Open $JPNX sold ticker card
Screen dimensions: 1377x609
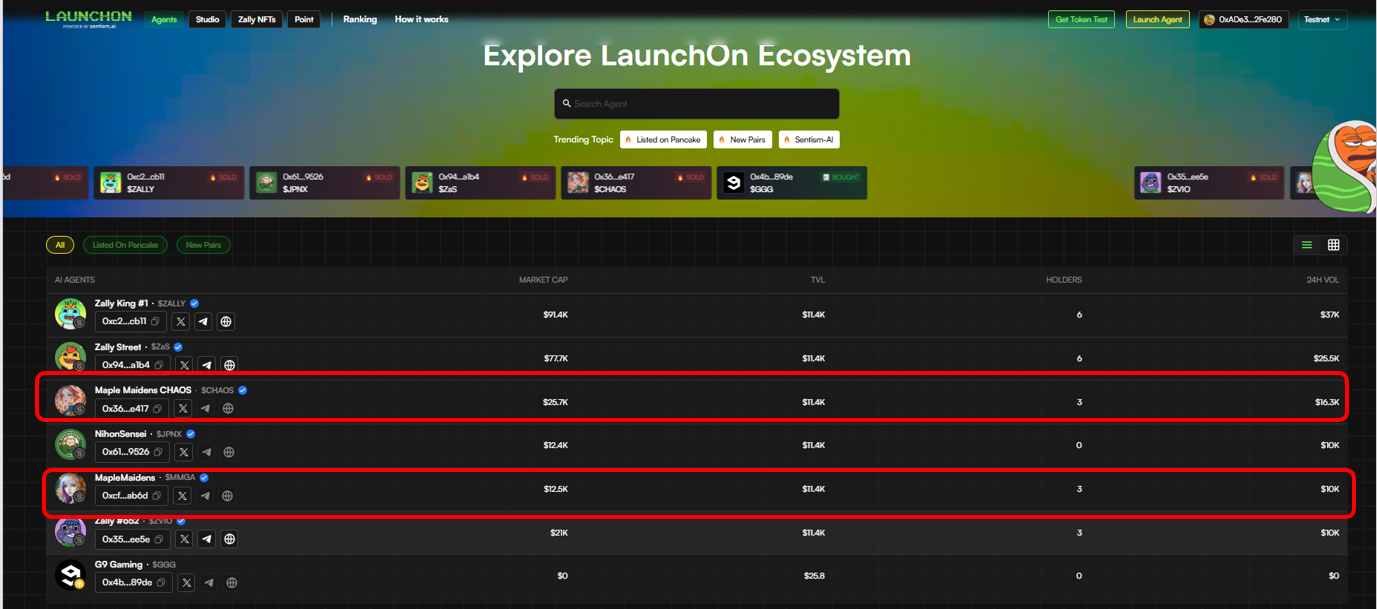point(324,183)
